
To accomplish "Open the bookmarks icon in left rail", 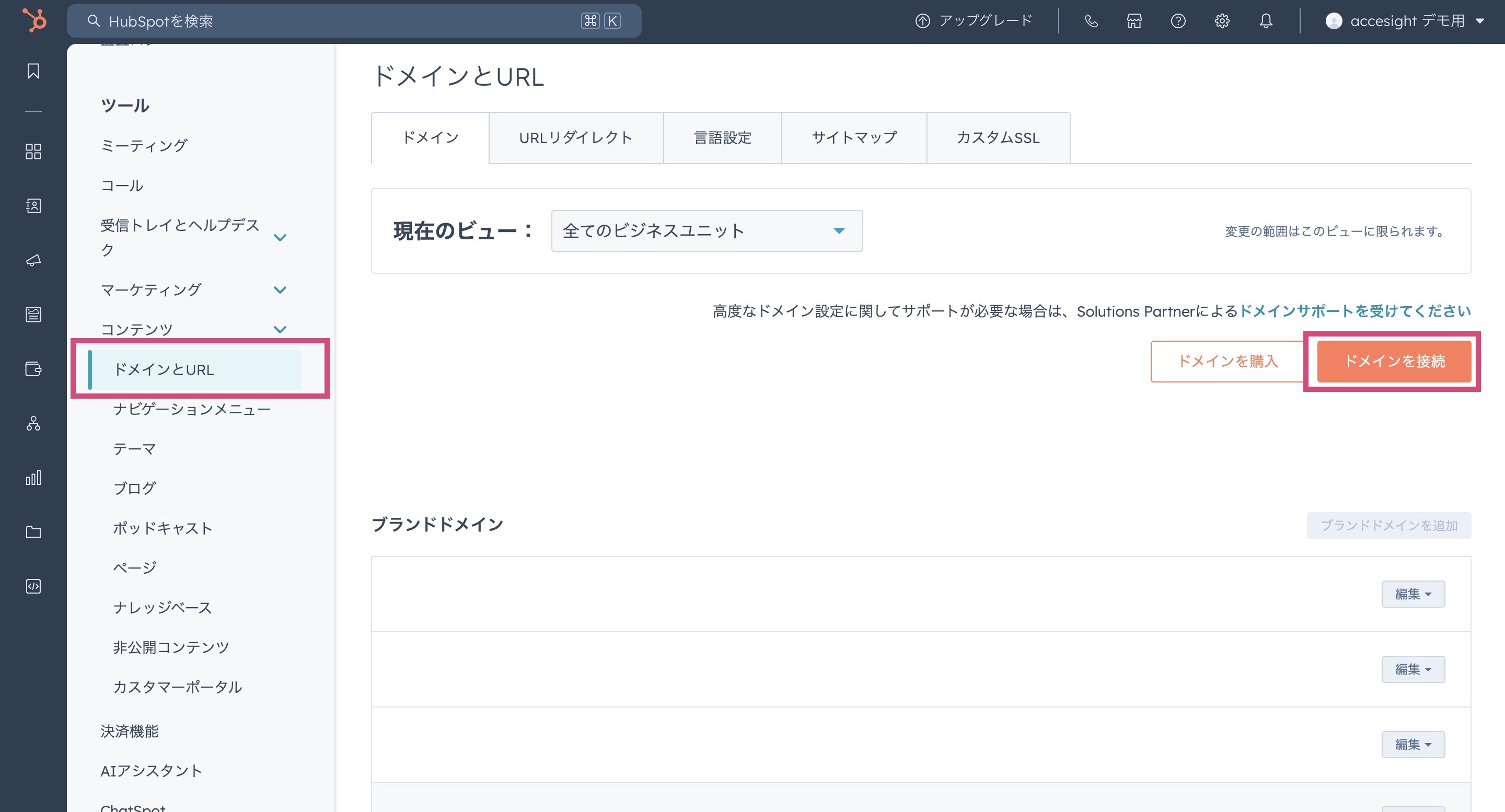I will [33, 71].
